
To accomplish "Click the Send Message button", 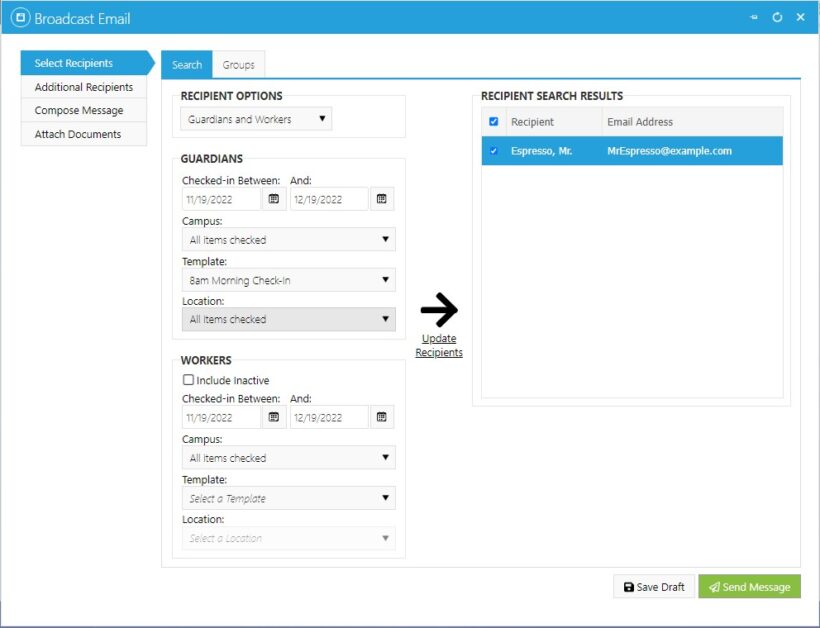I will pos(749,587).
